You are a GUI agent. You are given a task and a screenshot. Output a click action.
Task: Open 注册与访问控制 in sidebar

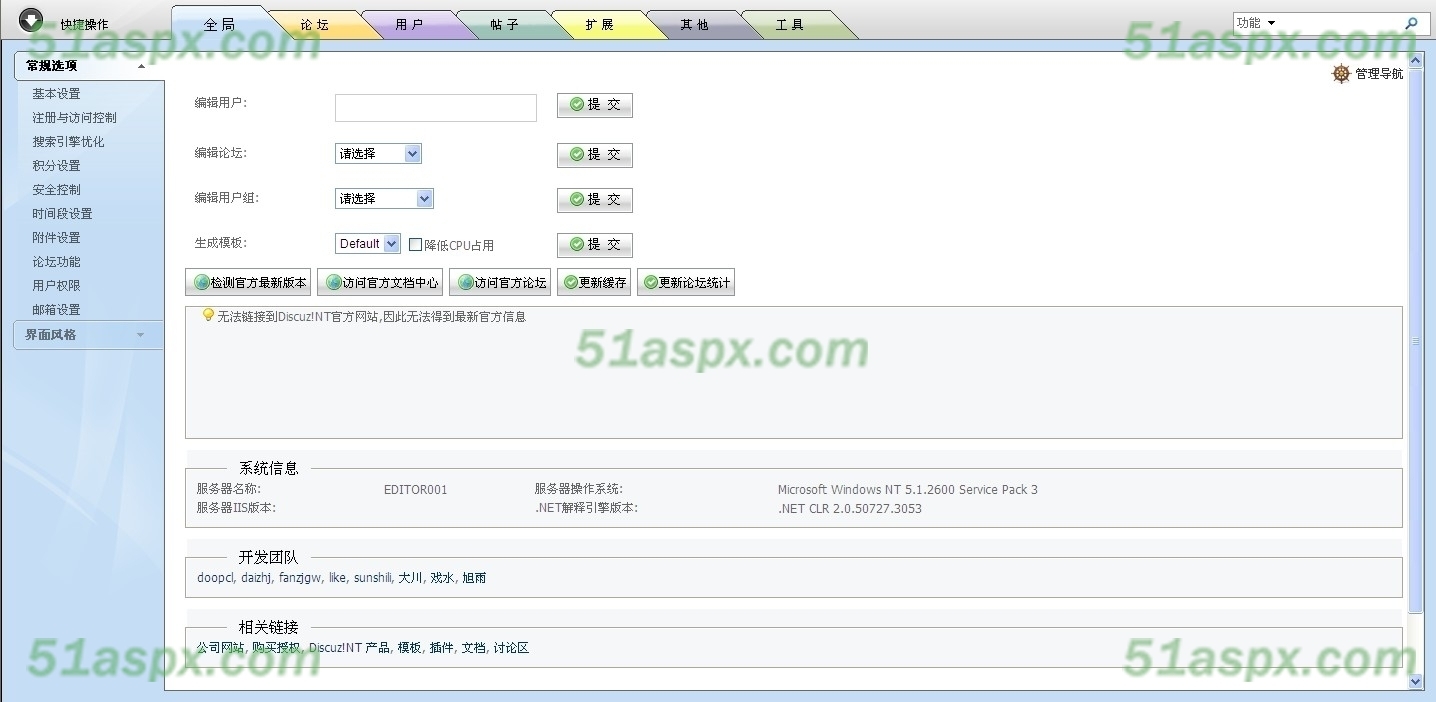pos(74,118)
